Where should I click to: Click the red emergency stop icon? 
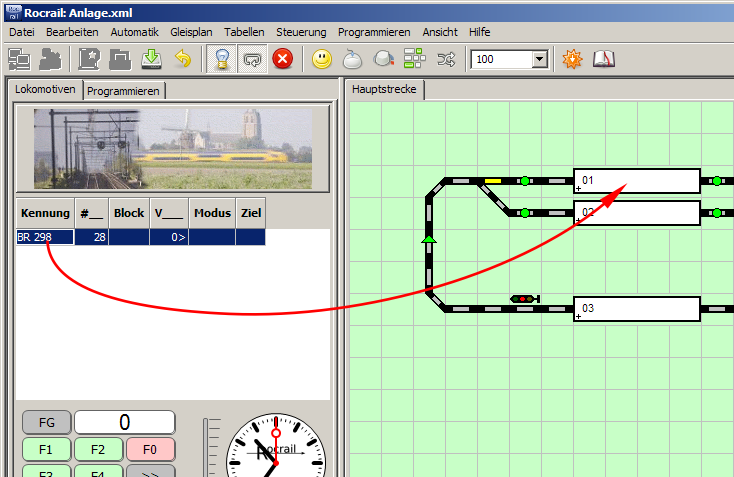click(x=282, y=59)
